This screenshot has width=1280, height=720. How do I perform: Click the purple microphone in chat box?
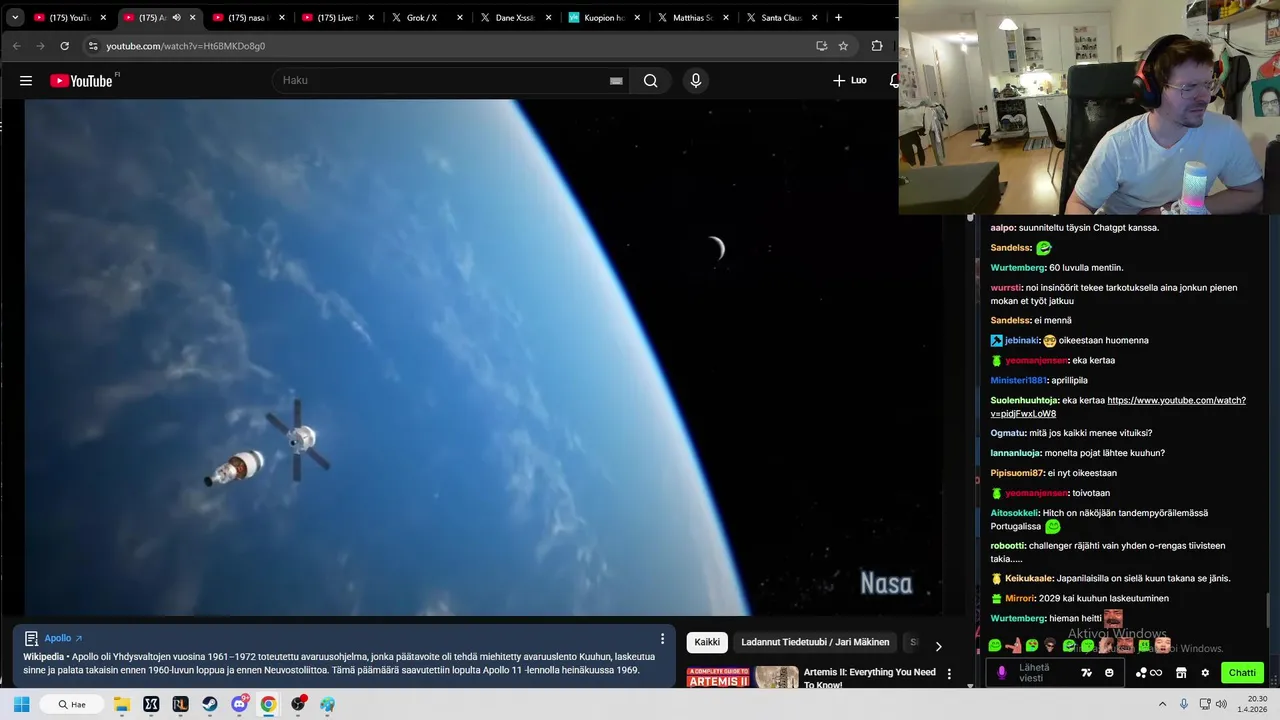(1002, 673)
